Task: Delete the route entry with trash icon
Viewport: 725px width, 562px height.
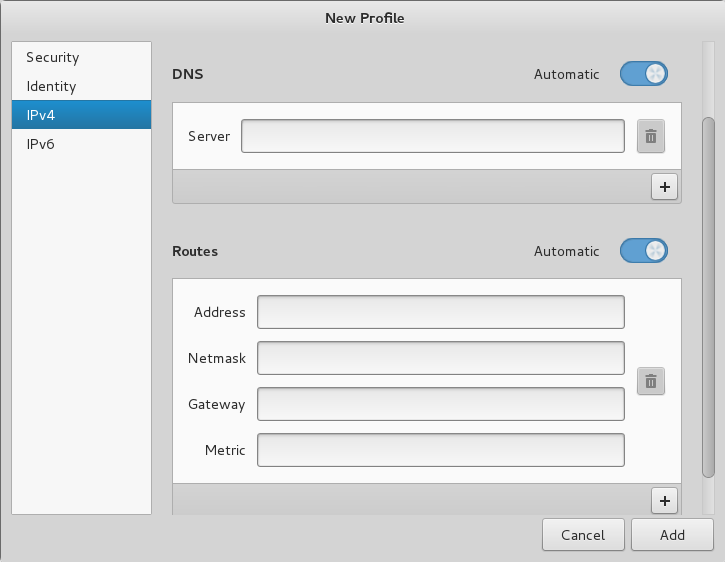Action: pyautogui.click(x=651, y=381)
